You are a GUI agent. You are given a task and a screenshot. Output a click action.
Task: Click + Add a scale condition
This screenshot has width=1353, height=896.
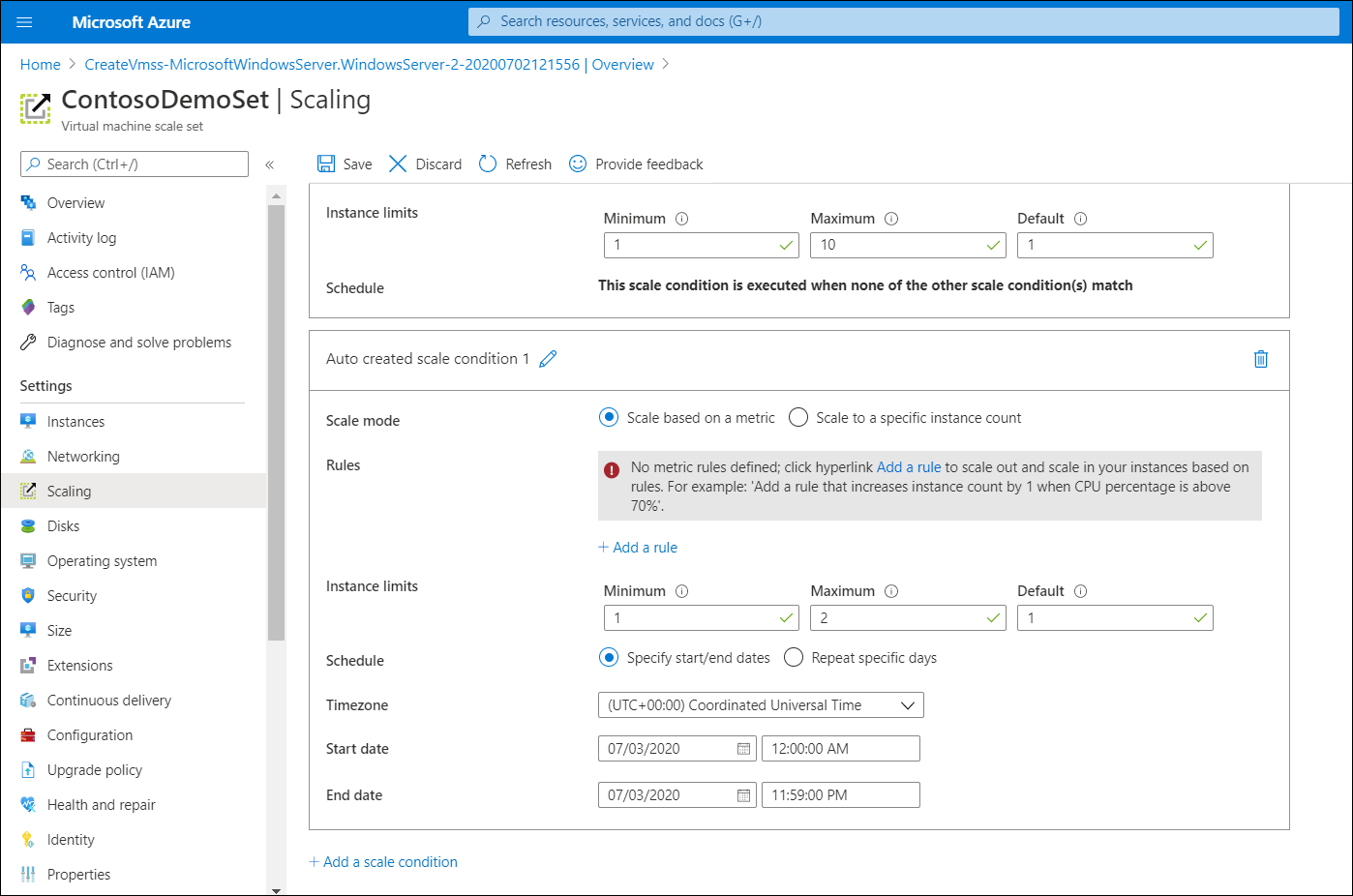pyautogui.click(x=383, y=861)
